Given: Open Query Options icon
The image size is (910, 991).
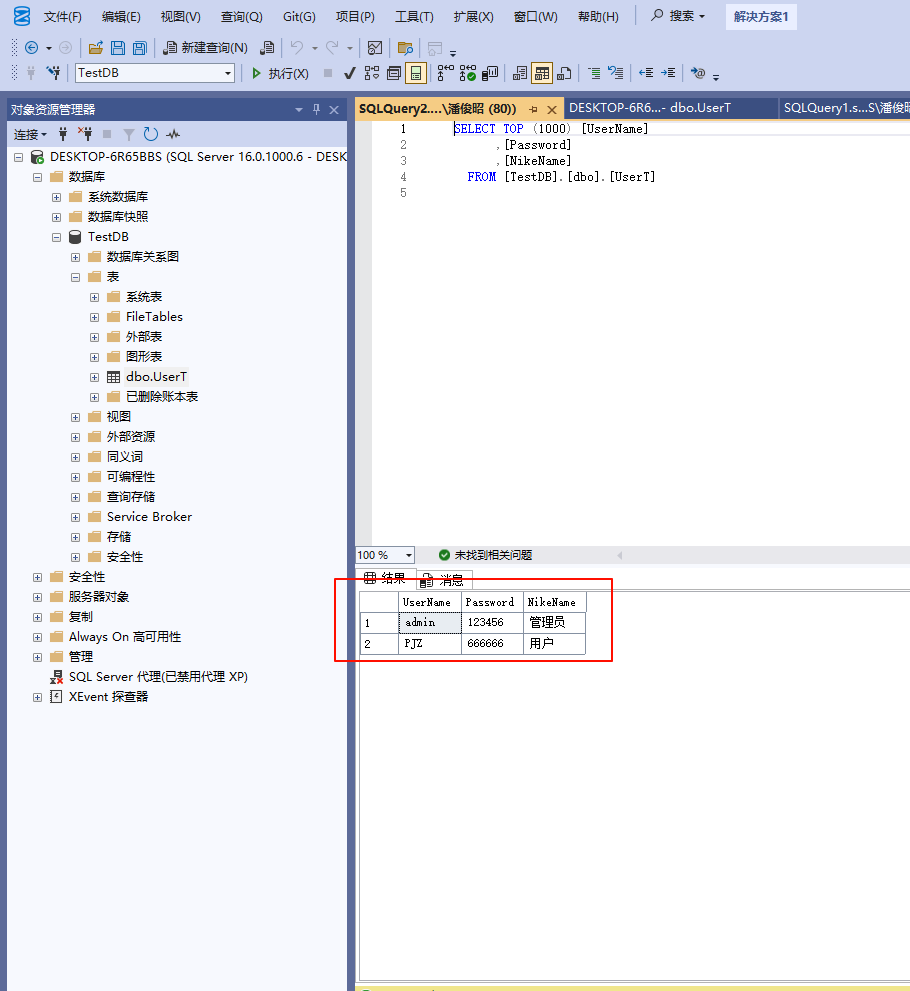Looking at the screenshot, I should 394,73.
